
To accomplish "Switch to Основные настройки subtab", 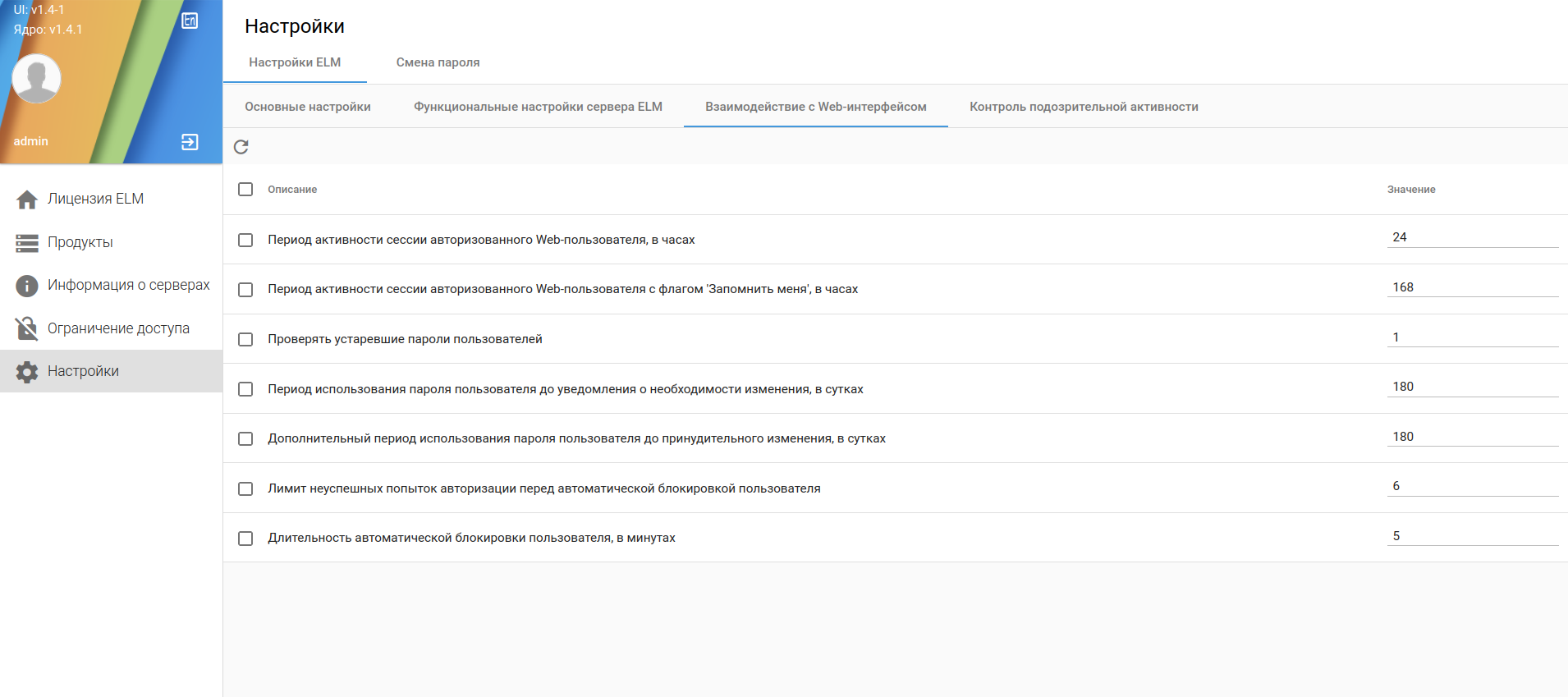I will [x=308, y=107].
